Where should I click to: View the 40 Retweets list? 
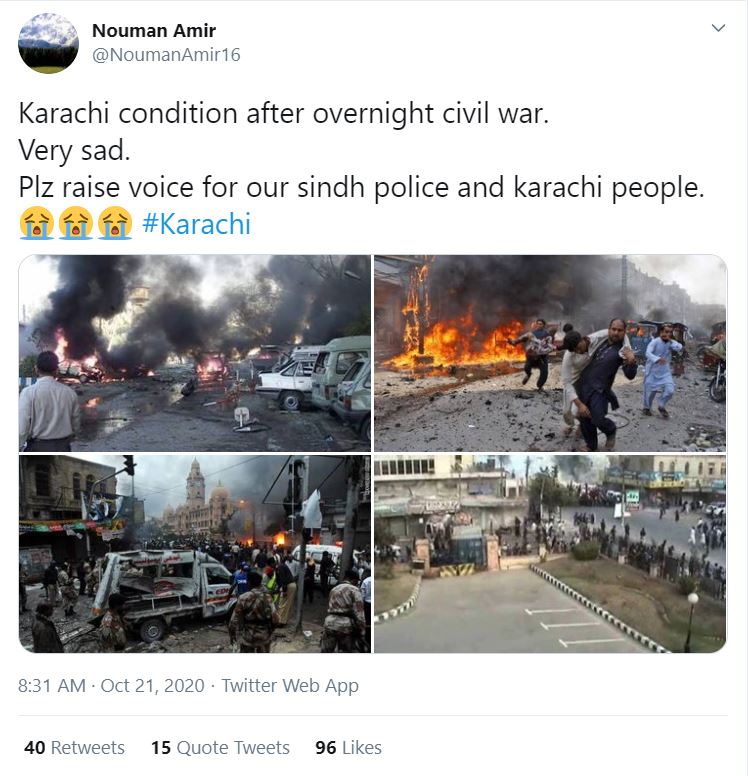coord(74,747)
